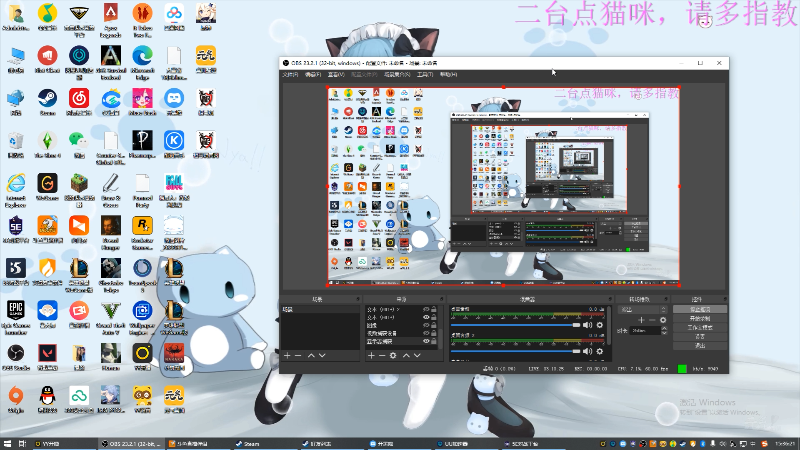Image resolution: width=800 pixels, height=450 pixels.
Task: Open Origin desktop shortcut
Action: [16, 399]
